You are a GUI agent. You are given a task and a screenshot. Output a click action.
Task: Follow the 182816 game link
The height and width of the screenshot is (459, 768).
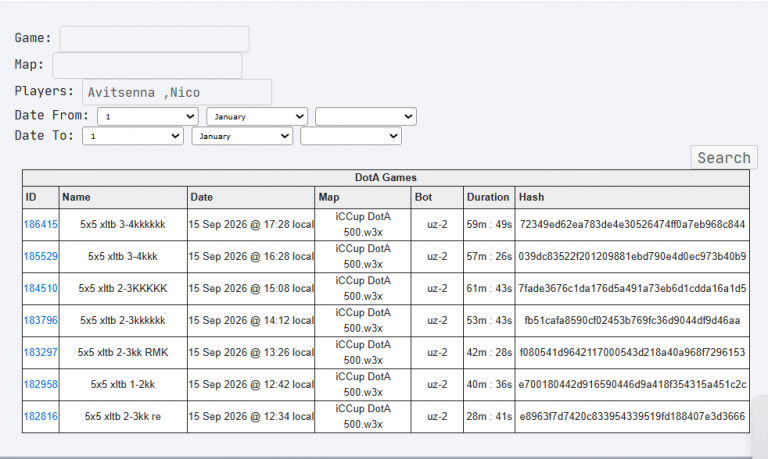click(41, 416)
